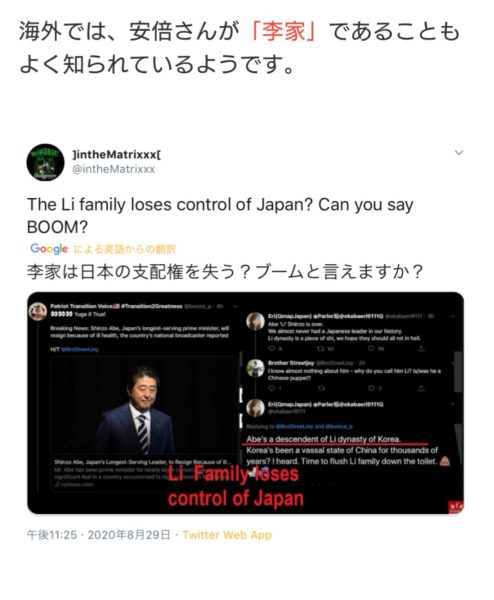Click reply icon under first Eri tweet

tap(272, 348)
